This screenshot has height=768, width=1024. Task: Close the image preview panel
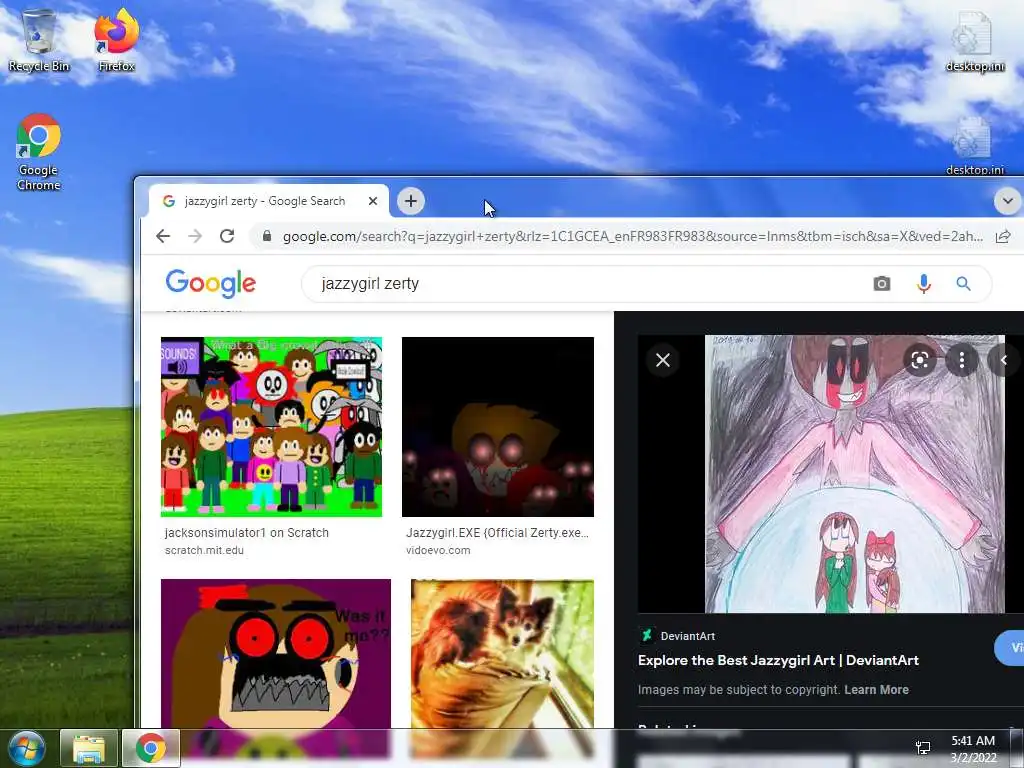click(663, 360)
